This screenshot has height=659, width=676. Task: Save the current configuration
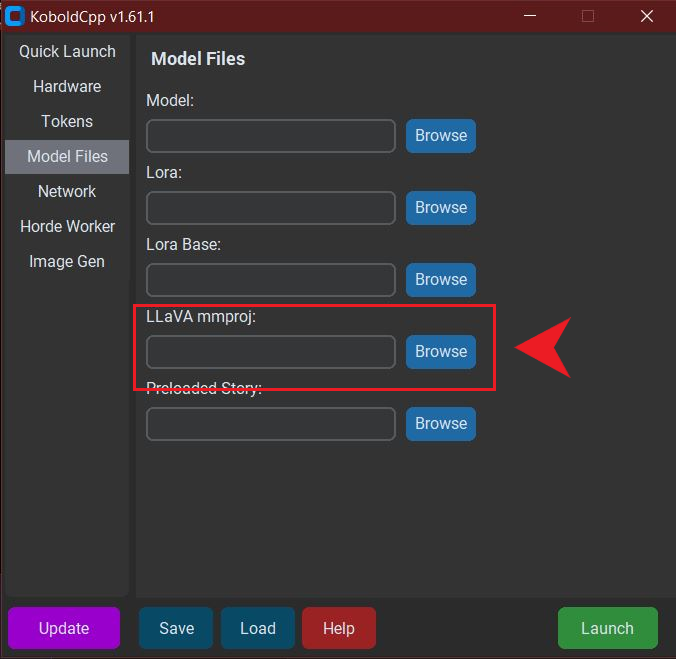pyautogui.click(x=176, y=628)
